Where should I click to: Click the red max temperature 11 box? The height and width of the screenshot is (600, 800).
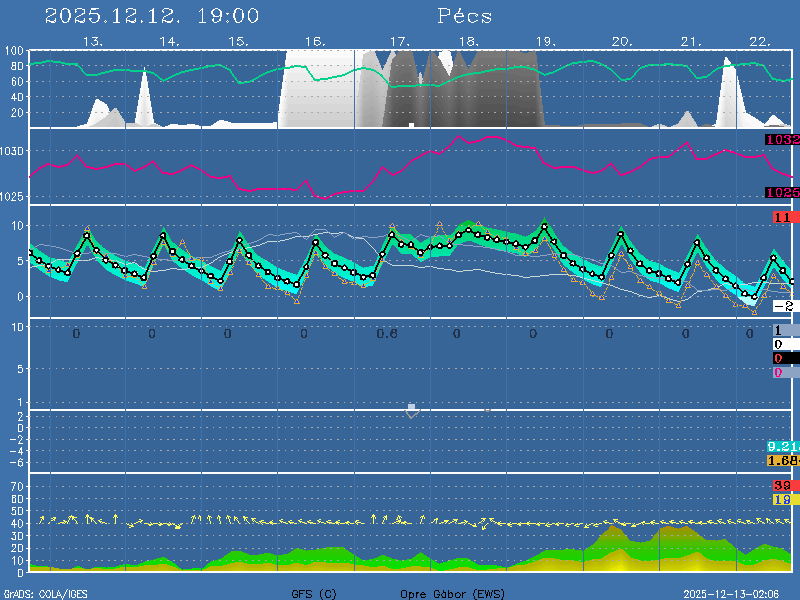pyautogui.click(x=782, y=217)
